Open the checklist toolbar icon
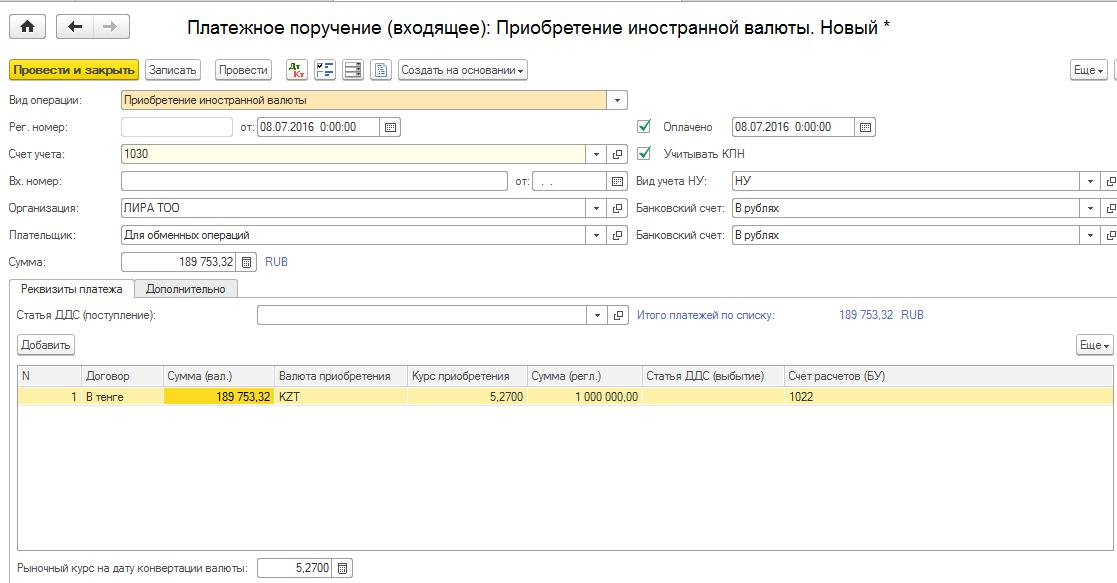The height and width of the screenshot is (583, 1117). coord(325,70)
